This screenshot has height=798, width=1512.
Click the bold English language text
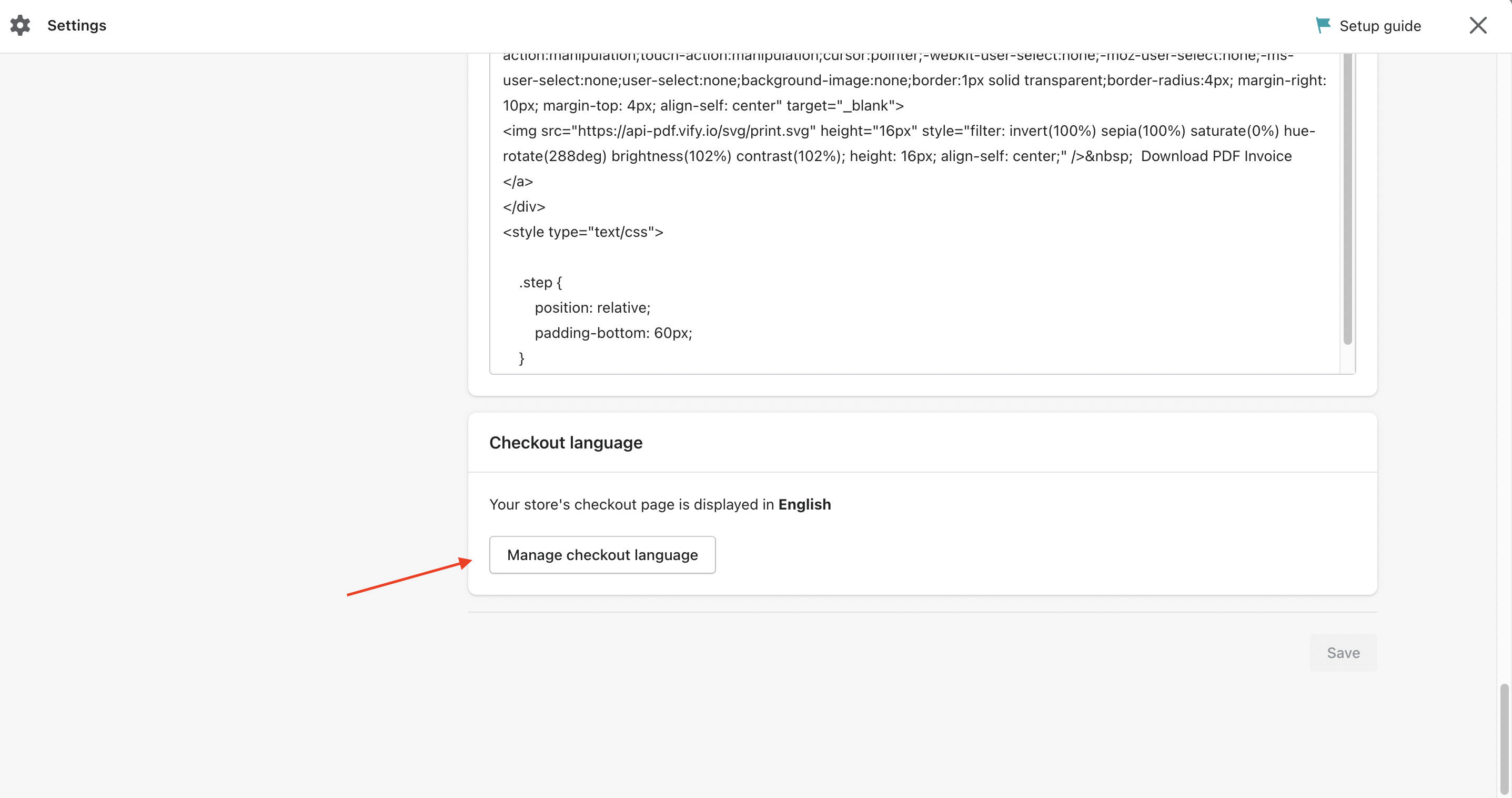[x=804, y=504]
